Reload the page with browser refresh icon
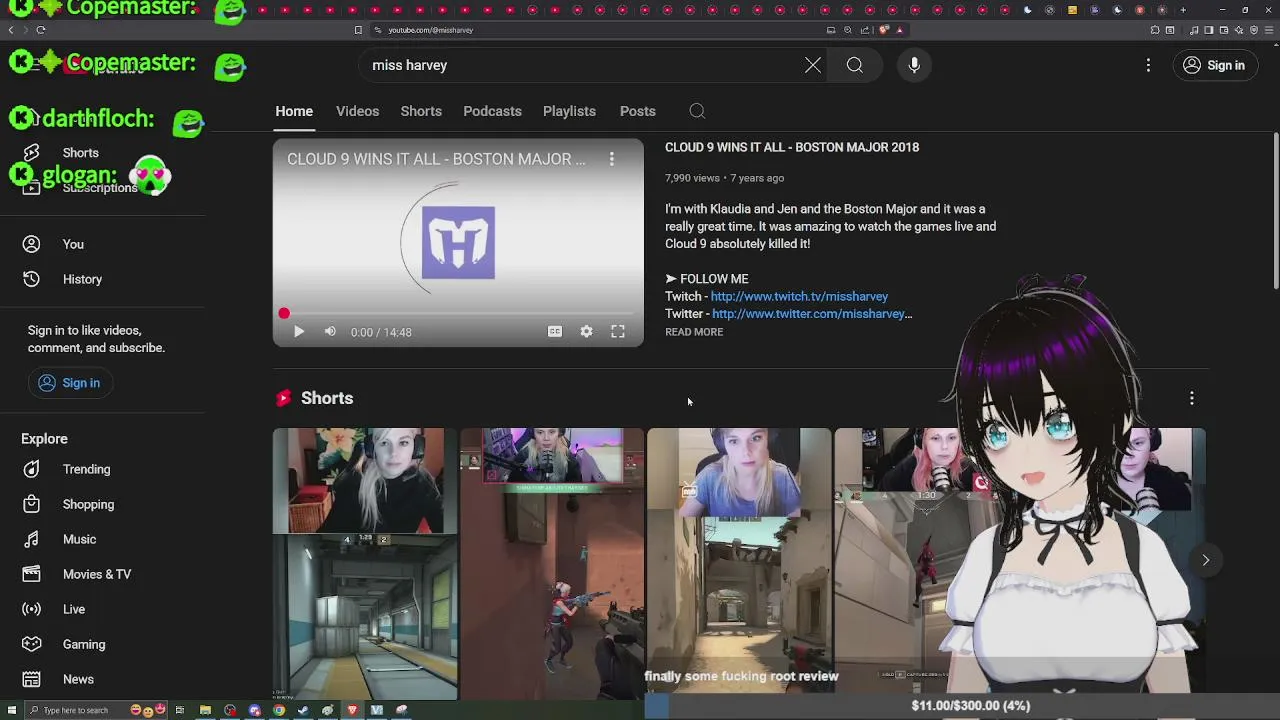1280x720 pixels. 40,30
